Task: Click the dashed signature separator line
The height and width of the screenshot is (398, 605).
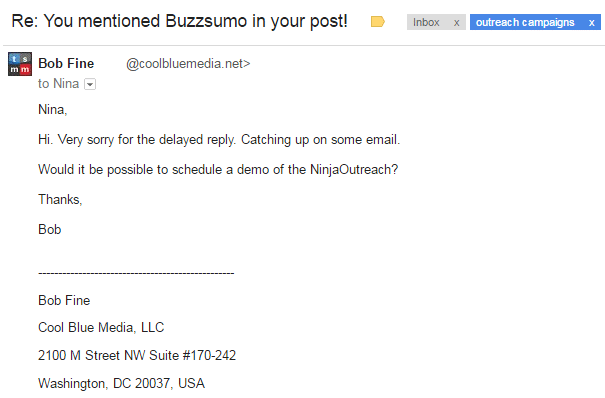Action: [x=136, y=273]
